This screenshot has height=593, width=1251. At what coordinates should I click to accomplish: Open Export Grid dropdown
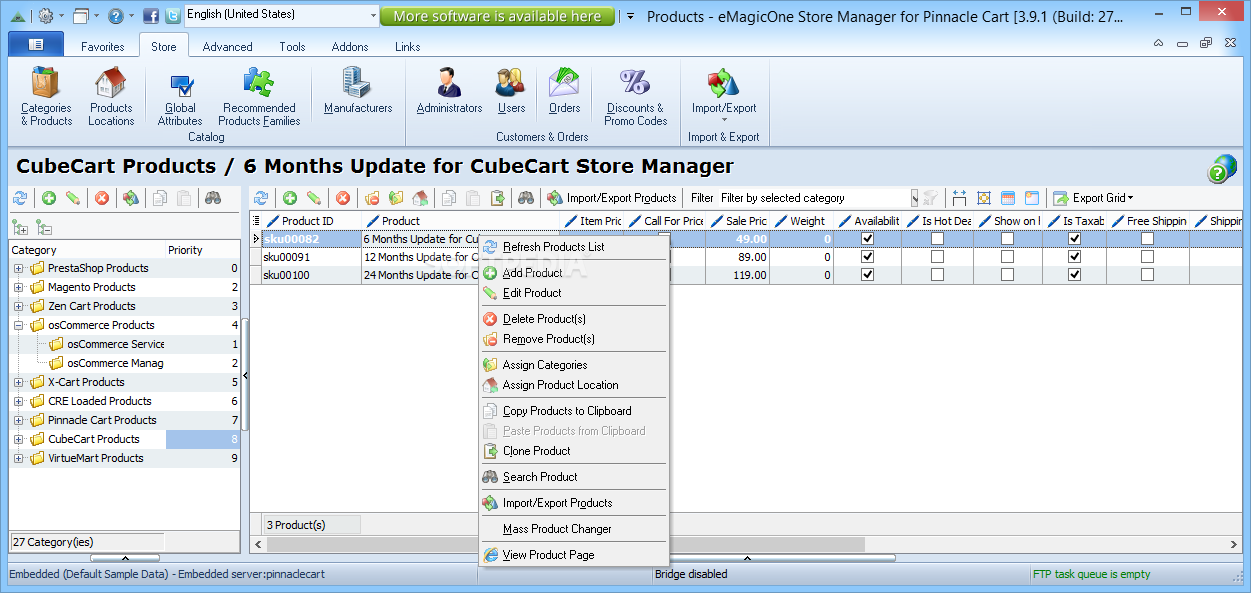1093,198
